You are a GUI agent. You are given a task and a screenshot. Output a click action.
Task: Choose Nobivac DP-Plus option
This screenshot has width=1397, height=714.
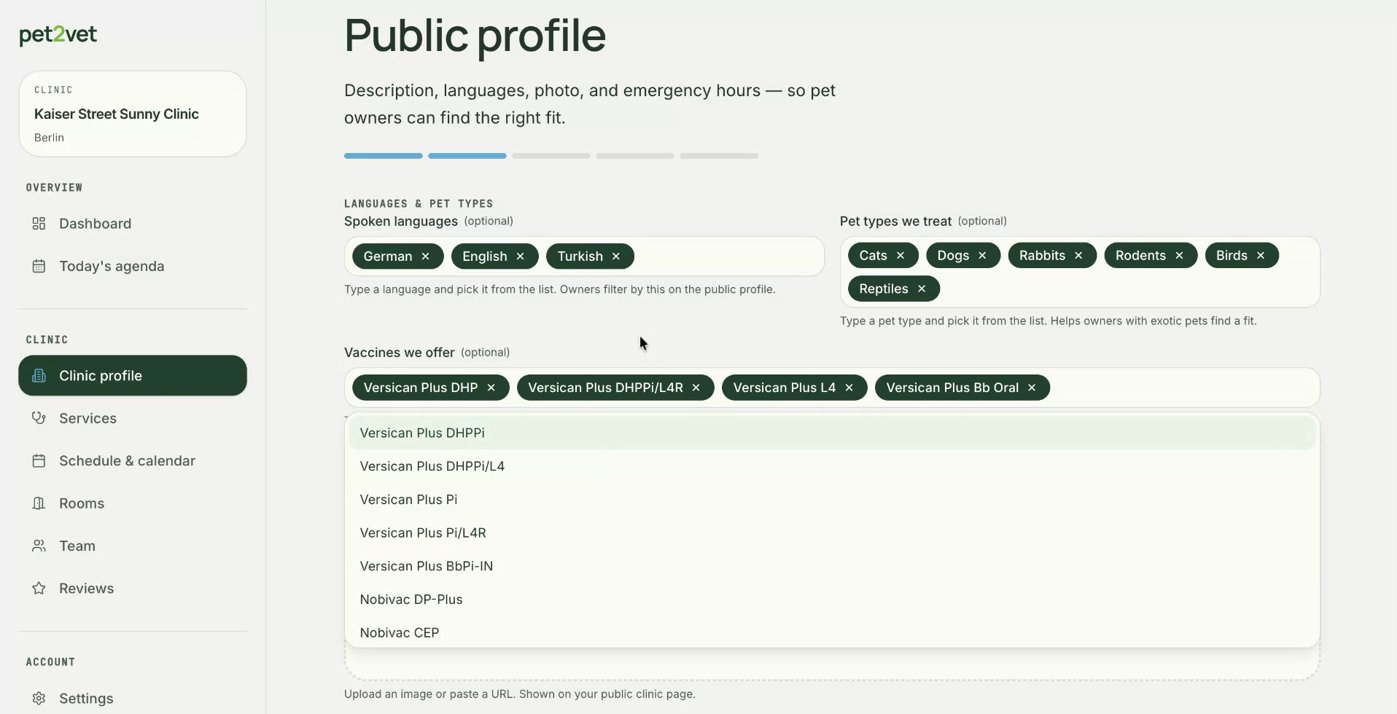pos(832,599)
